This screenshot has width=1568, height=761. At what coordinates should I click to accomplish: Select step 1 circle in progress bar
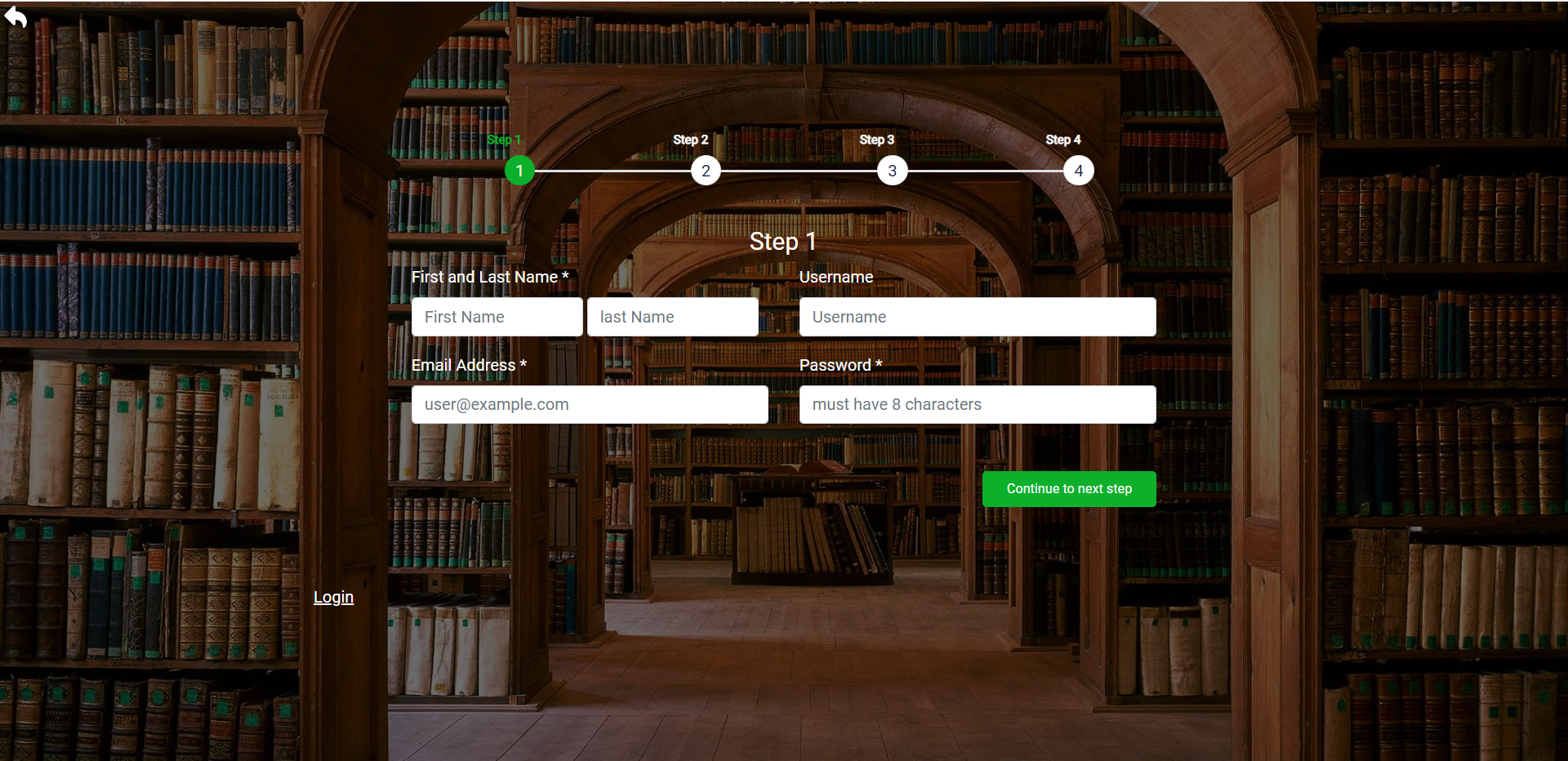click(x=519, y=171)
